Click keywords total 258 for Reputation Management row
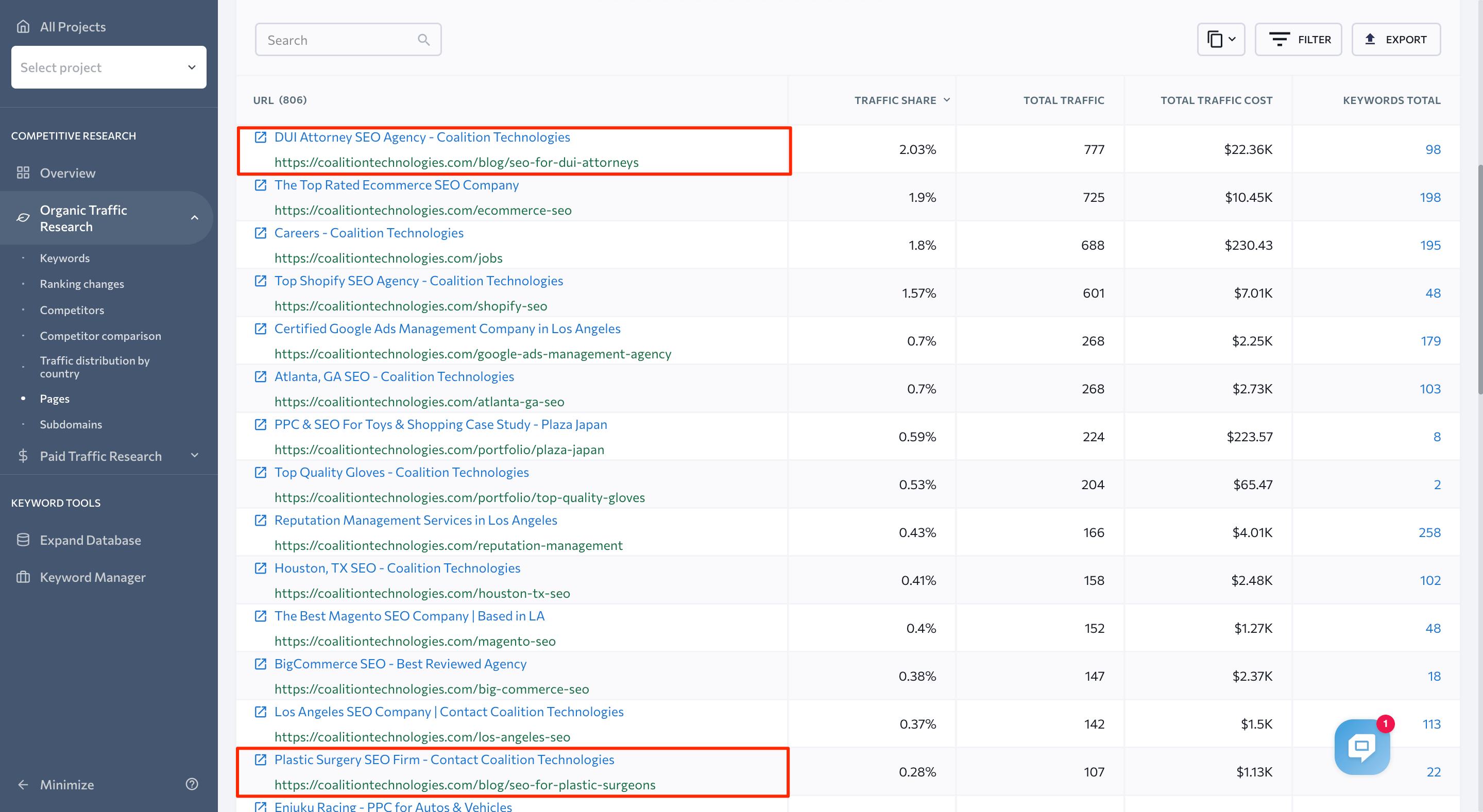This screenshot has width=1483, height=812. (1429, 532)
